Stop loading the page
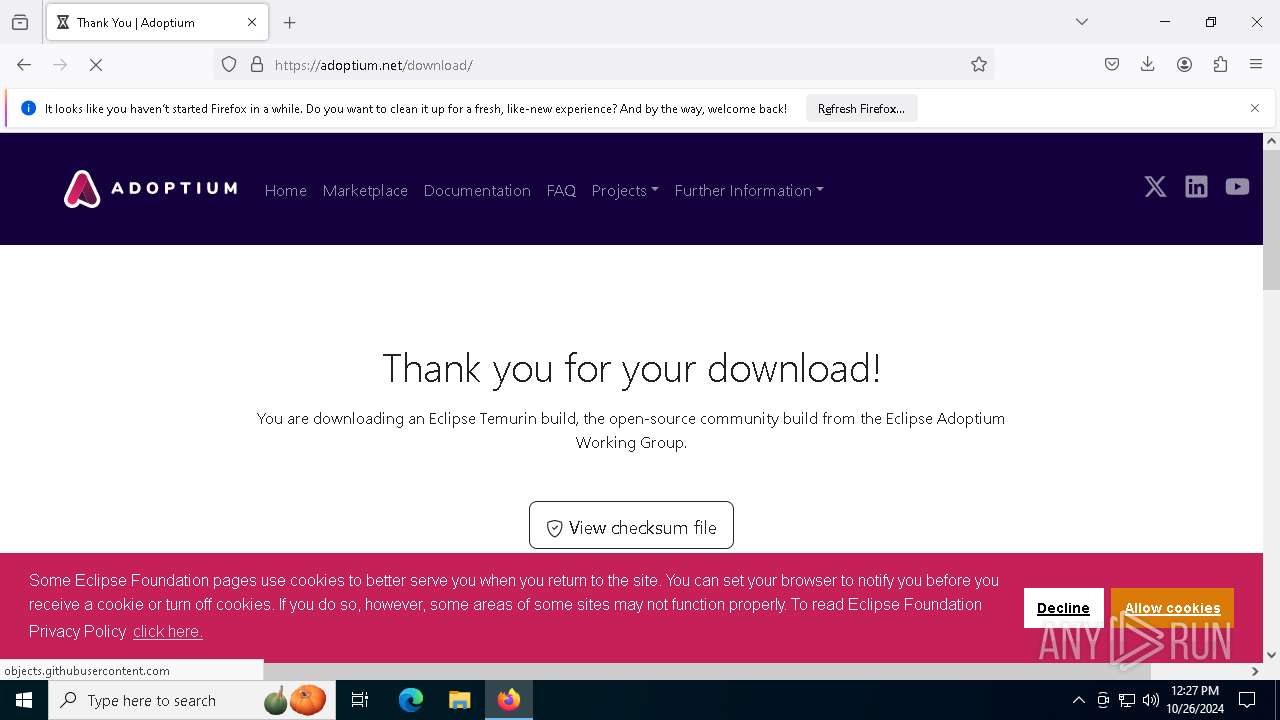1280x720 pixels. 96,65
